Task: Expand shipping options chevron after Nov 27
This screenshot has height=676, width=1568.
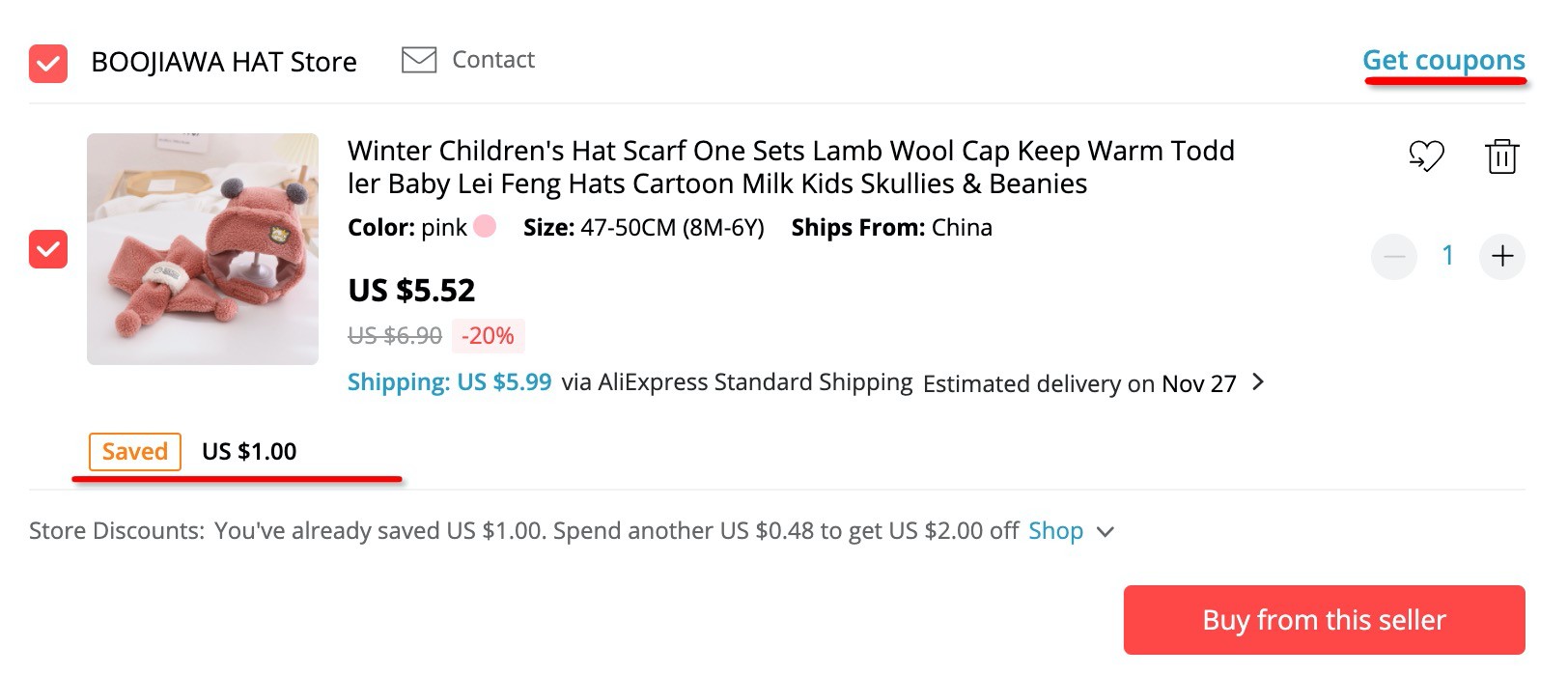Action: pos(1258,382)
